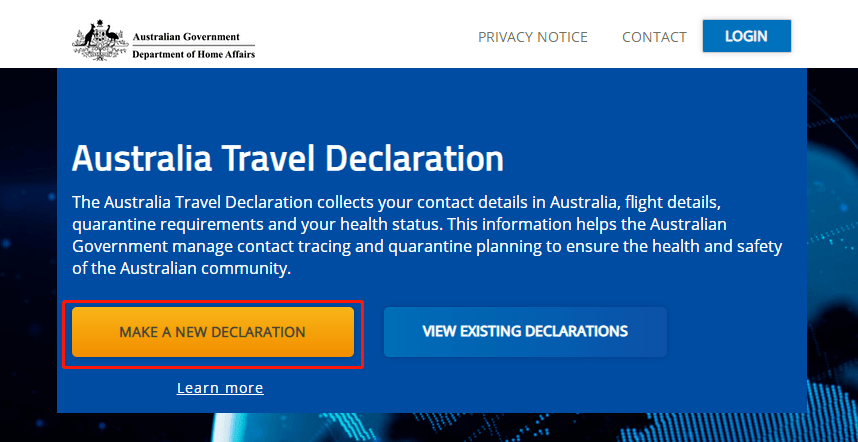Click 'quarantine requirements' phrase in the paragraph
The width and height of the screenshot is (858, 442).
(x=163, y=225)
